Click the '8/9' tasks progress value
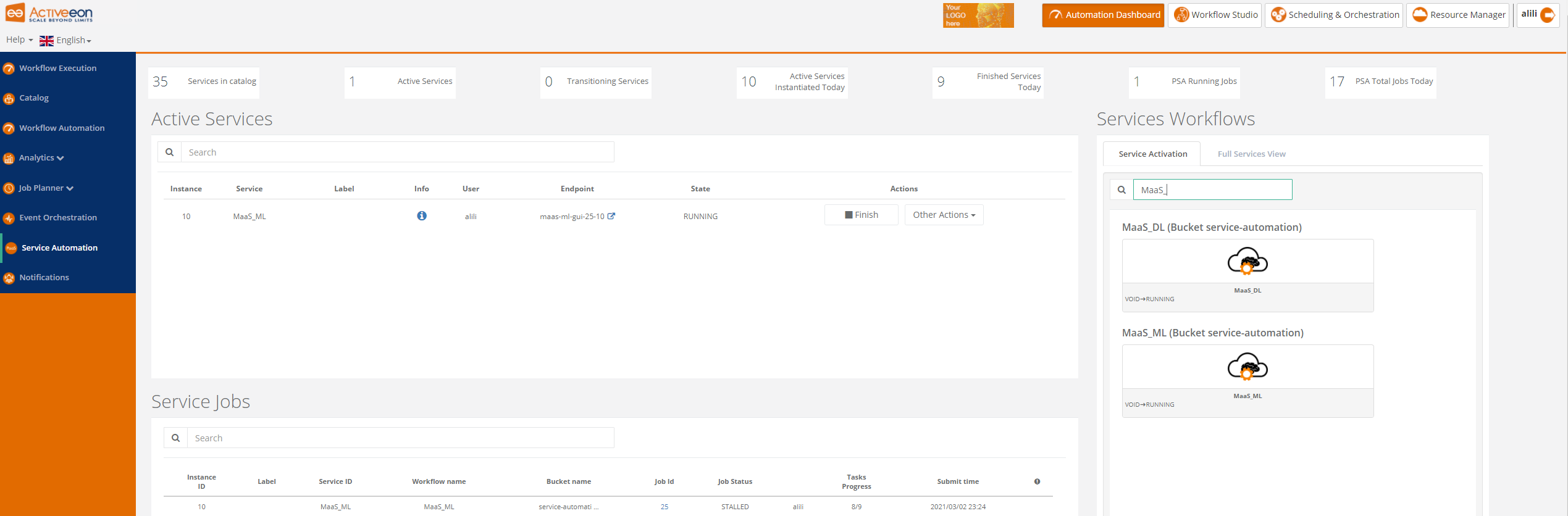 tap(857, 507)
